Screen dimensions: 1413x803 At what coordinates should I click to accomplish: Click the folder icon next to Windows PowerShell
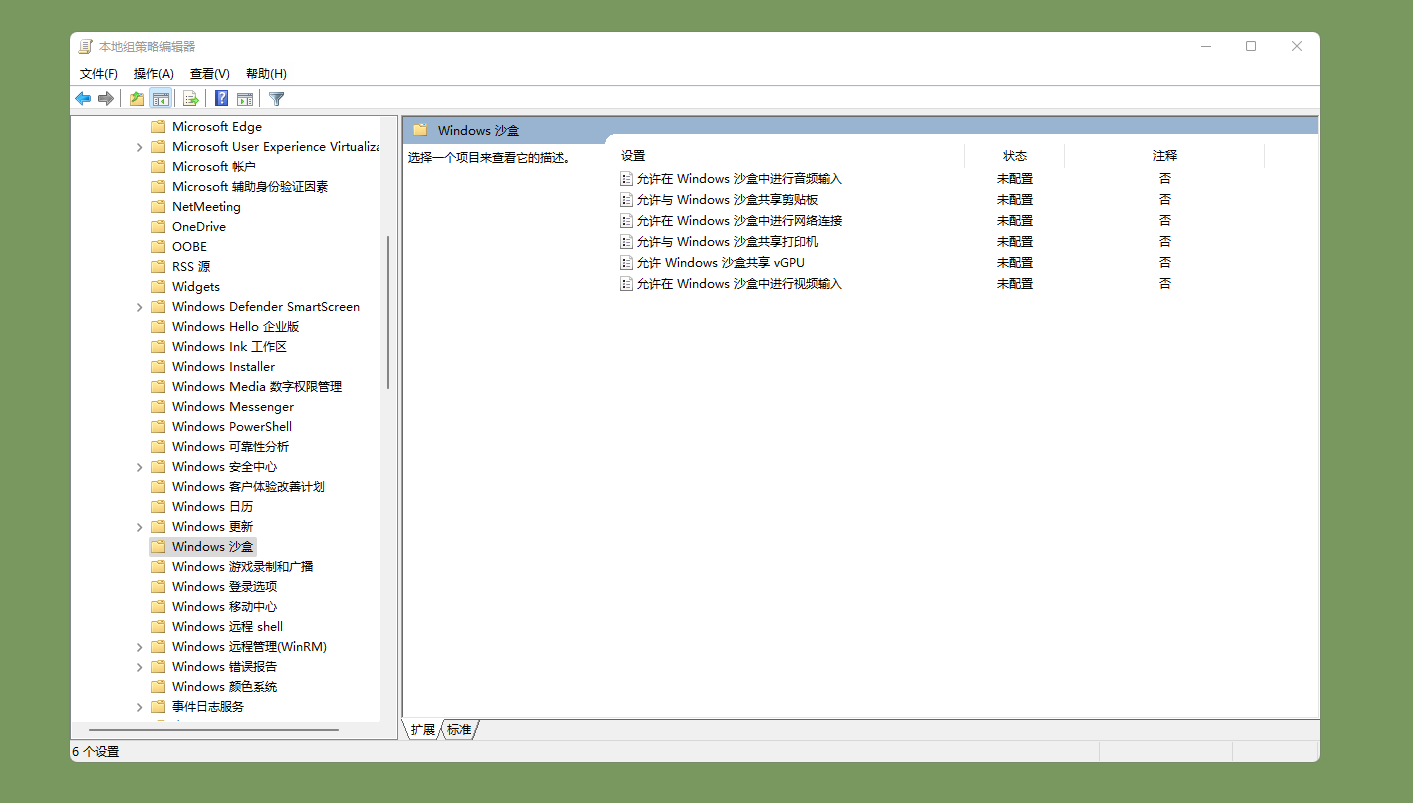(158, 427)
